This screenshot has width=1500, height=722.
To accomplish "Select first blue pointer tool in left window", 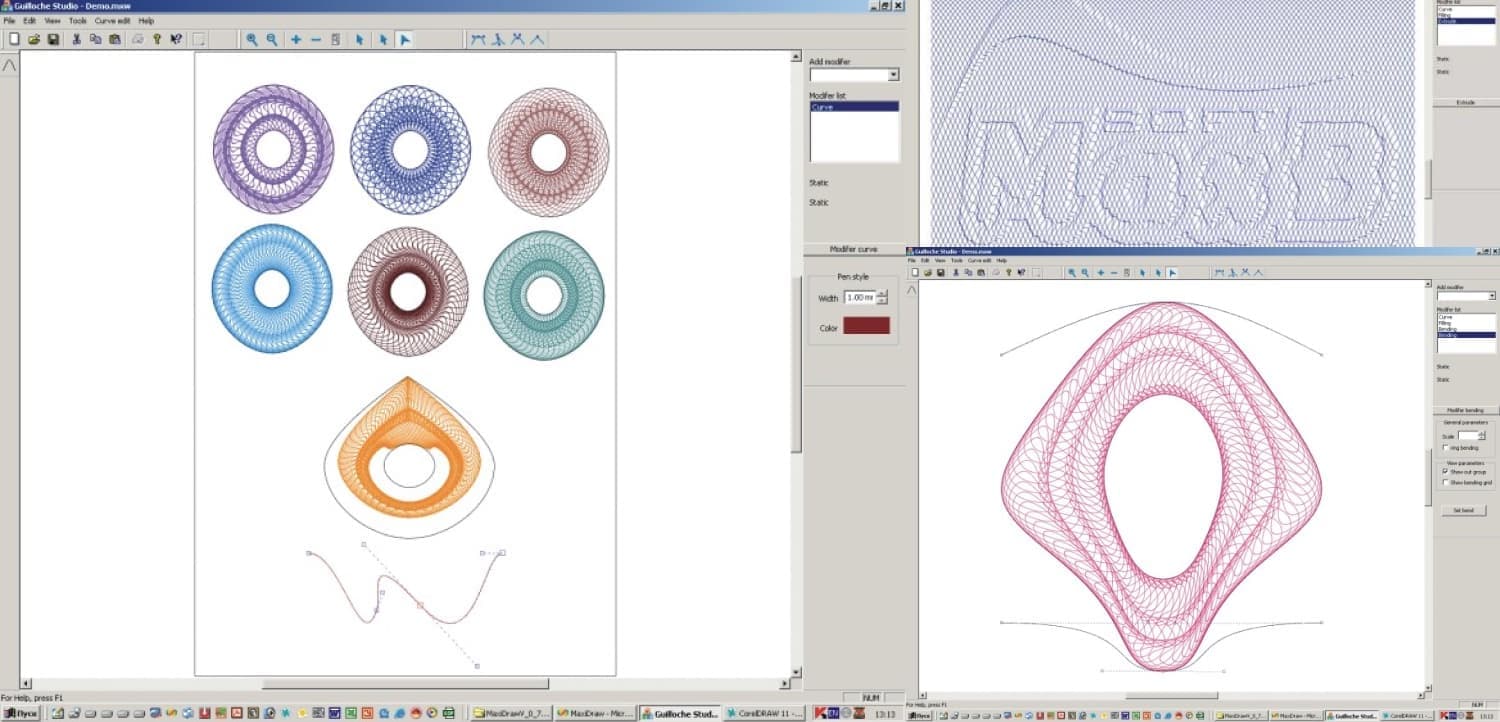I will click(360, 39).
